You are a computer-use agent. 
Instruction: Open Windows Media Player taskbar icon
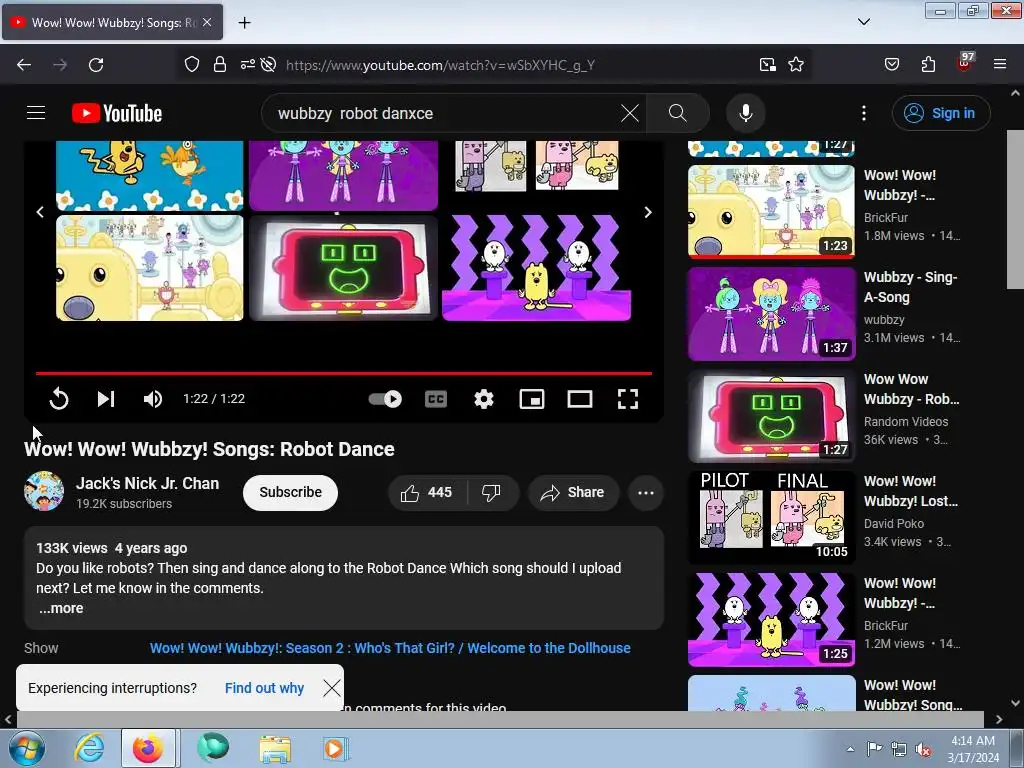(336, 748)
